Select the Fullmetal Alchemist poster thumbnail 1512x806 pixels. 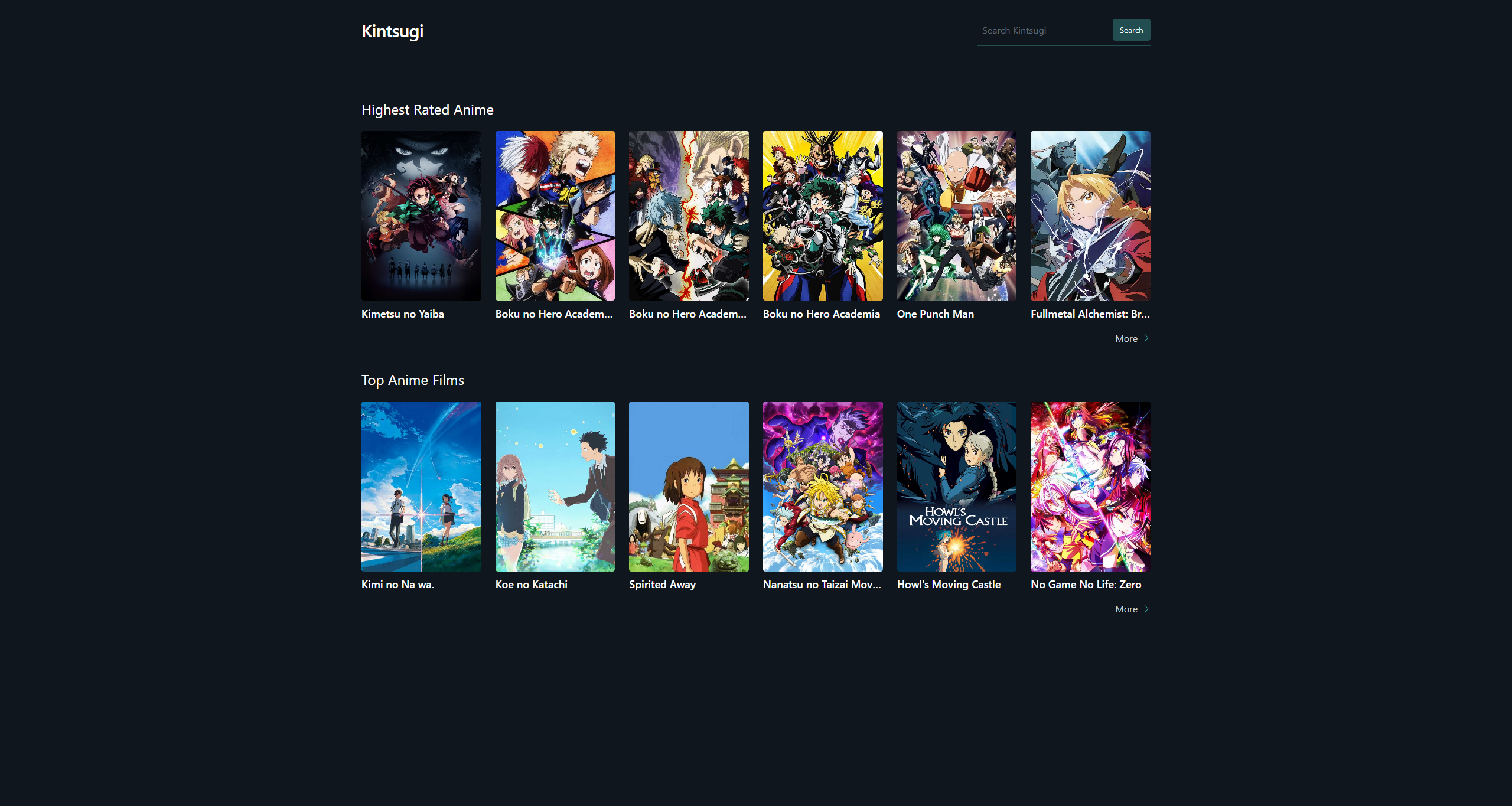(x=1090, y=216)
